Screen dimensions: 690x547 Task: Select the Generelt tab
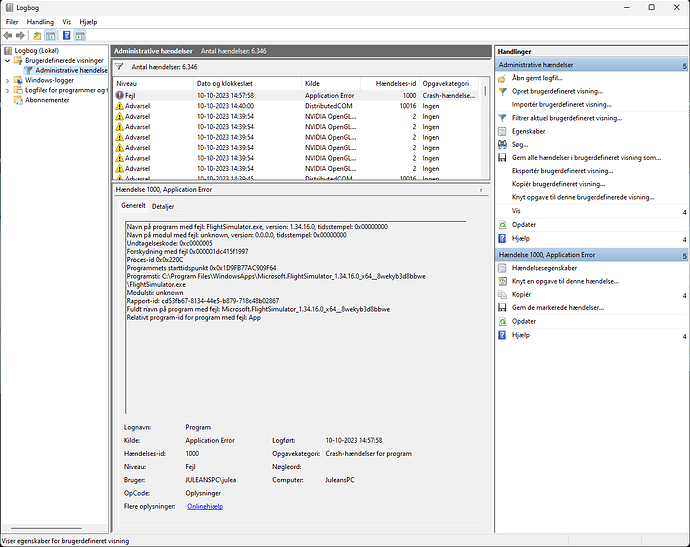pos(133,206)
